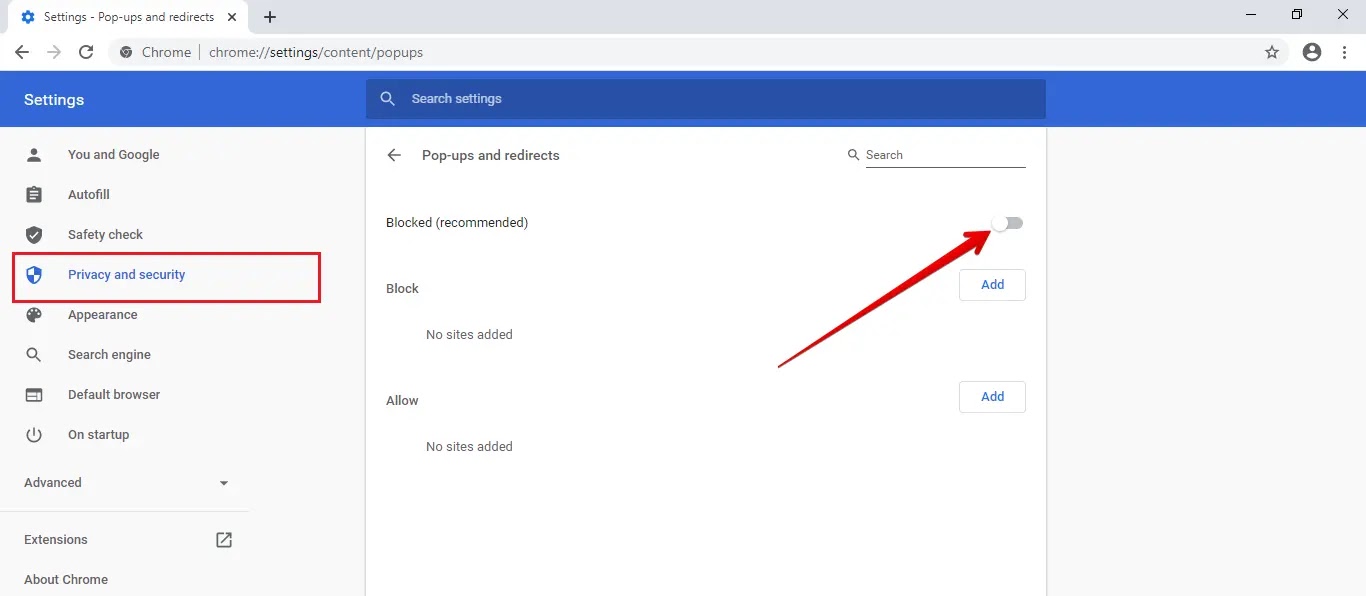Click 'No sites added' text under Block
Viewport: 1366px width, 596px height.
[x=469, y=335]
